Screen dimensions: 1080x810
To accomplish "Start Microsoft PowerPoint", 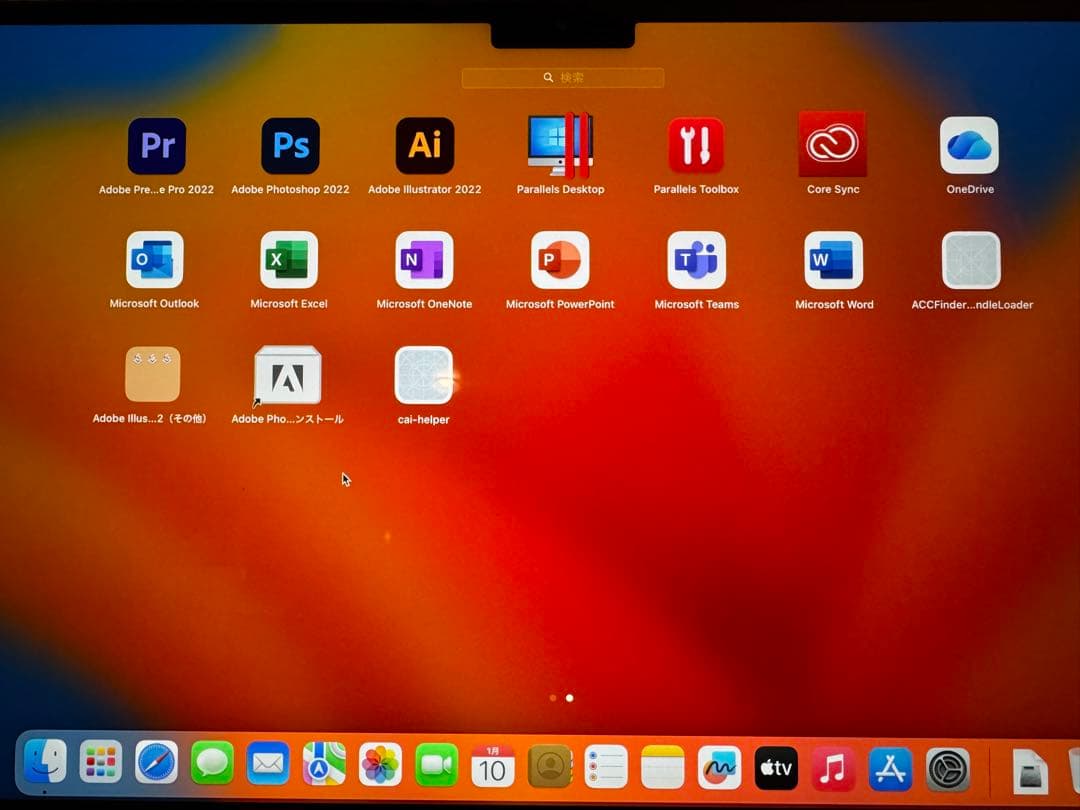I will coord(559,260).
